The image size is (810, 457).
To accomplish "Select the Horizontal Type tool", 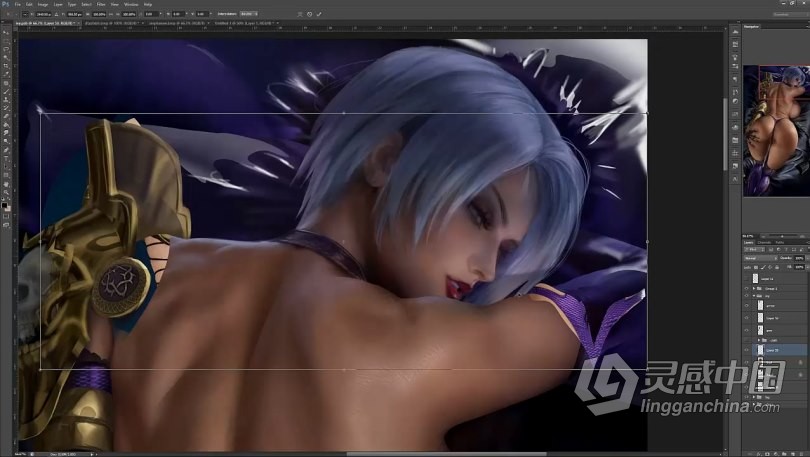I will tap(6, 158).
